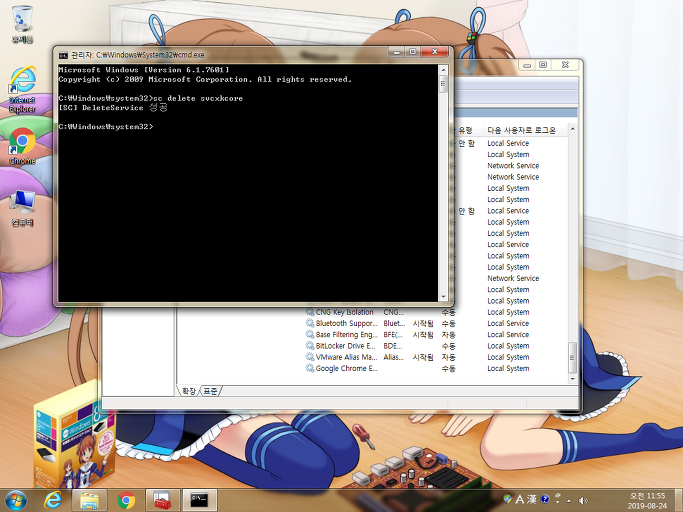The height and width of the screenshot is (512, 683).
Task: Sort by 유형 column header in Services
Action: point(466,130)
